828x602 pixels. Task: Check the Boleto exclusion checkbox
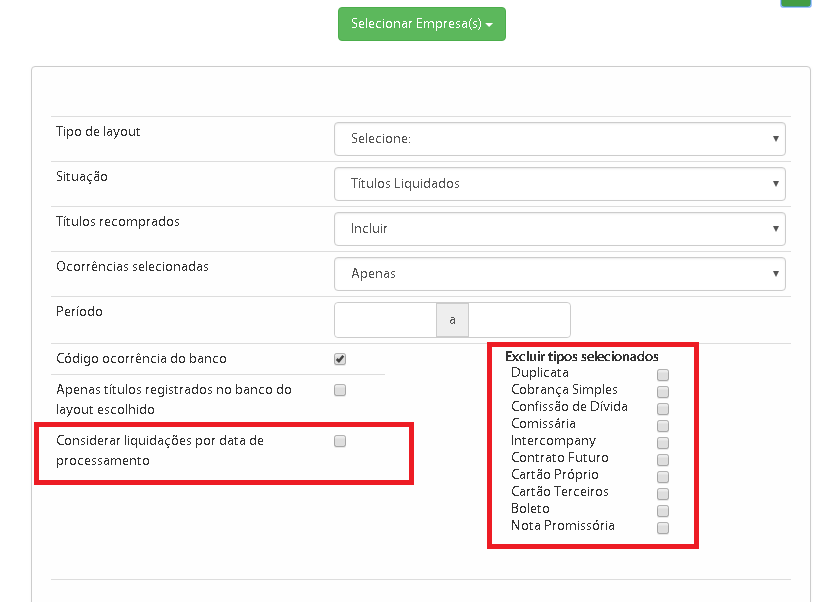click(x=663, y=511)
